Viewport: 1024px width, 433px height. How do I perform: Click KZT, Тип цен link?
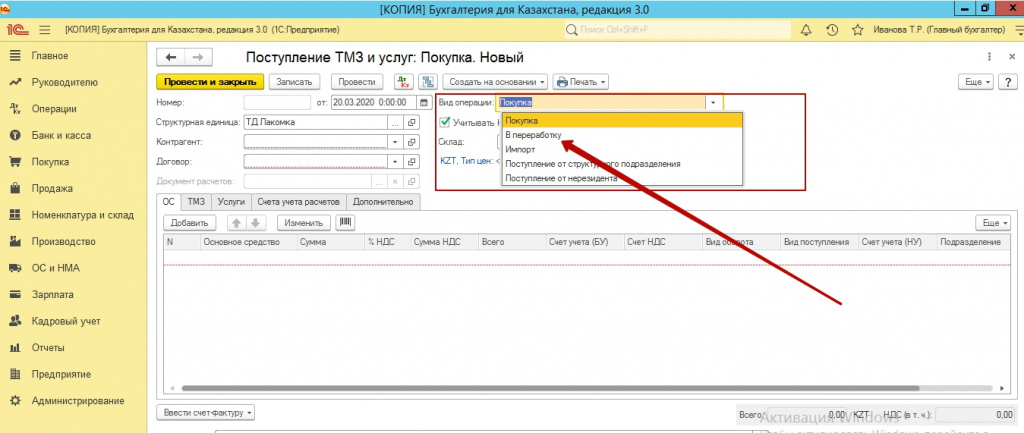tap(470, 161)
